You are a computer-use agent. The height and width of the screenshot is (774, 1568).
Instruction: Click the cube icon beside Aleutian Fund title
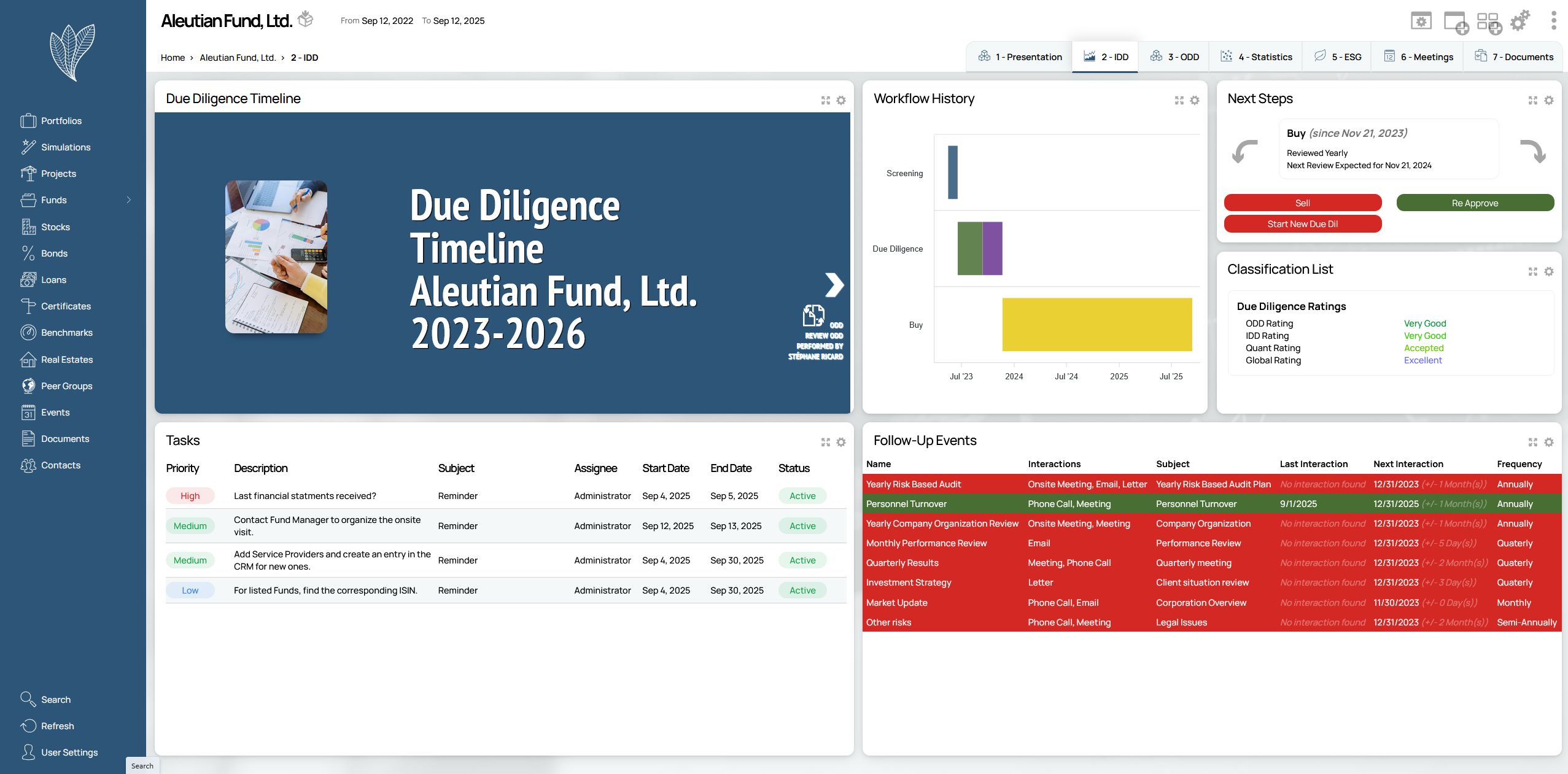[x=305, y=20]
